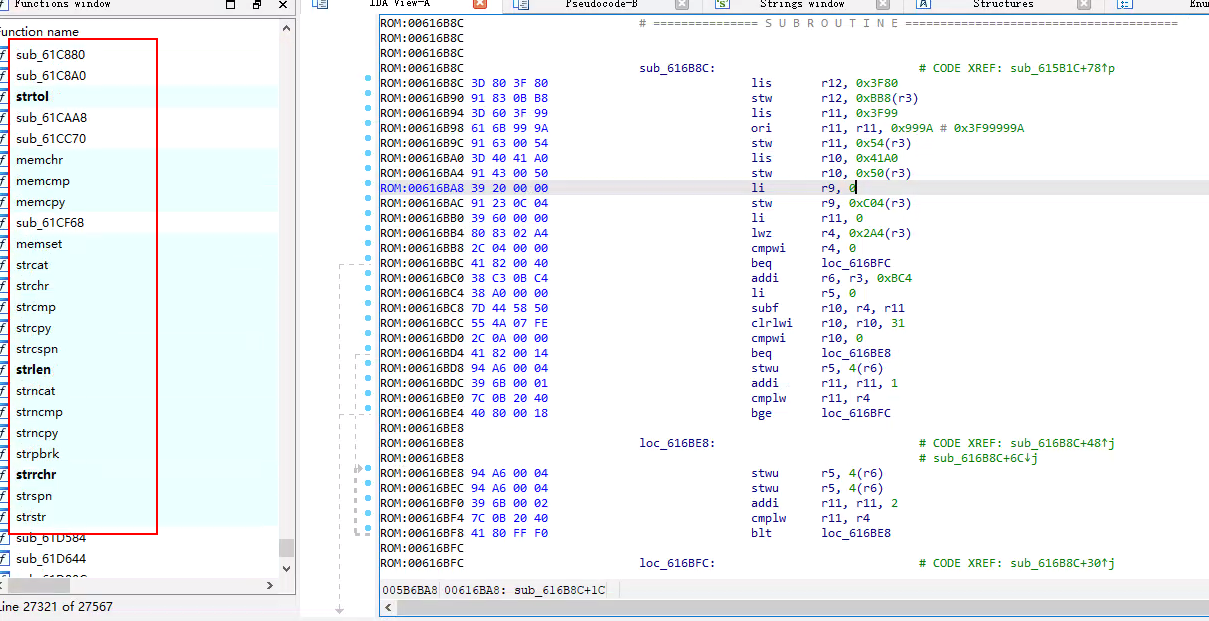
Task: Click the IDA View-A tab icon
Action: (x=320, y=4)
